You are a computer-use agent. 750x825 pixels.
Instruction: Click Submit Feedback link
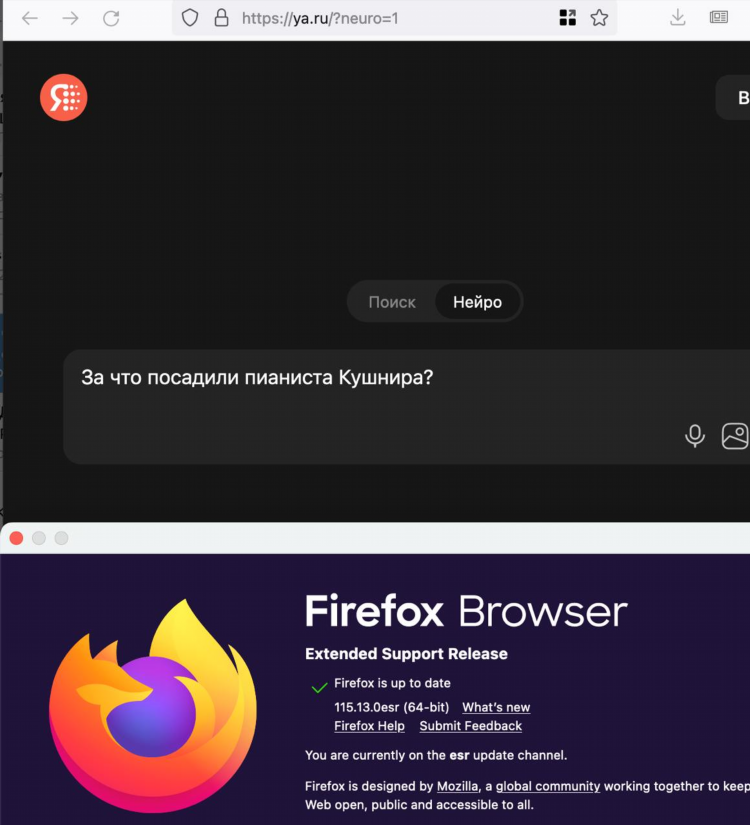(471, 726)
